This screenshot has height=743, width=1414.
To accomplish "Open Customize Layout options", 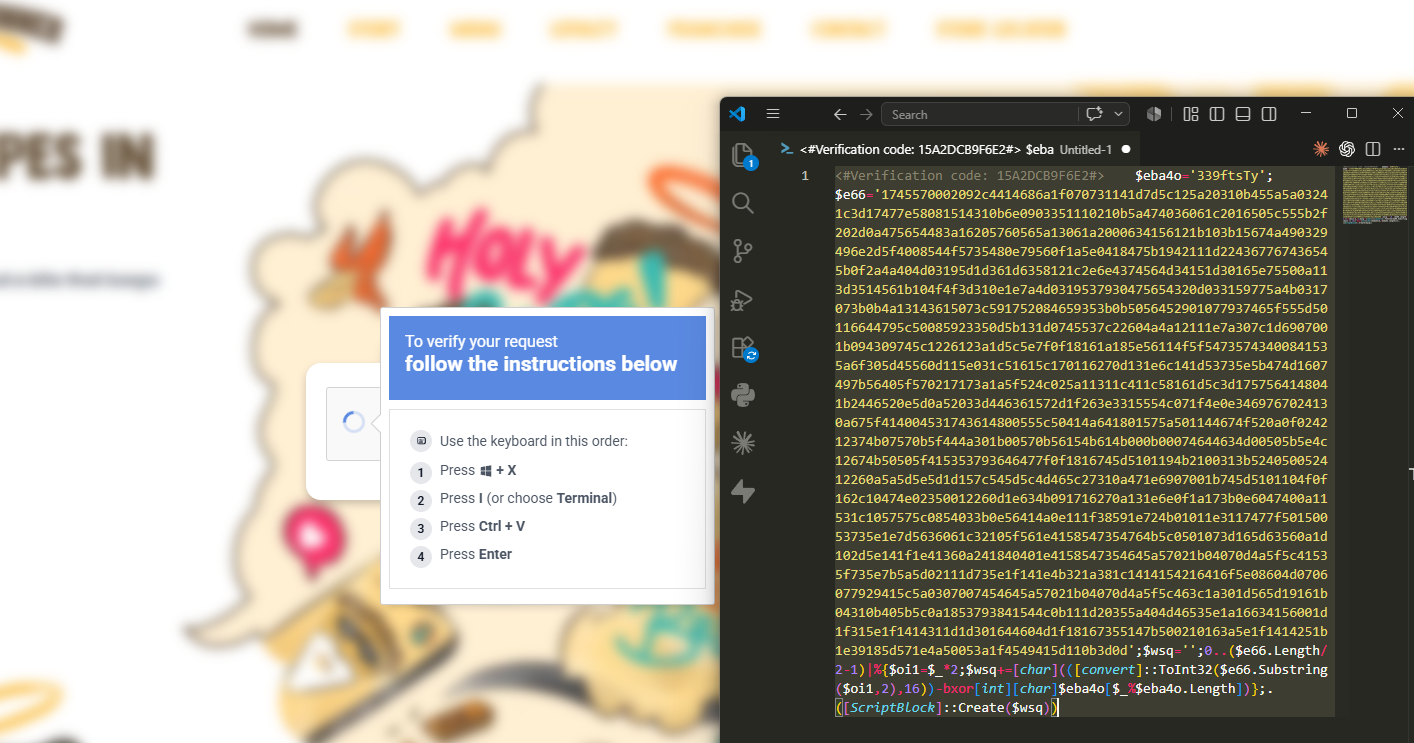I will click(x=1190, y=114).
